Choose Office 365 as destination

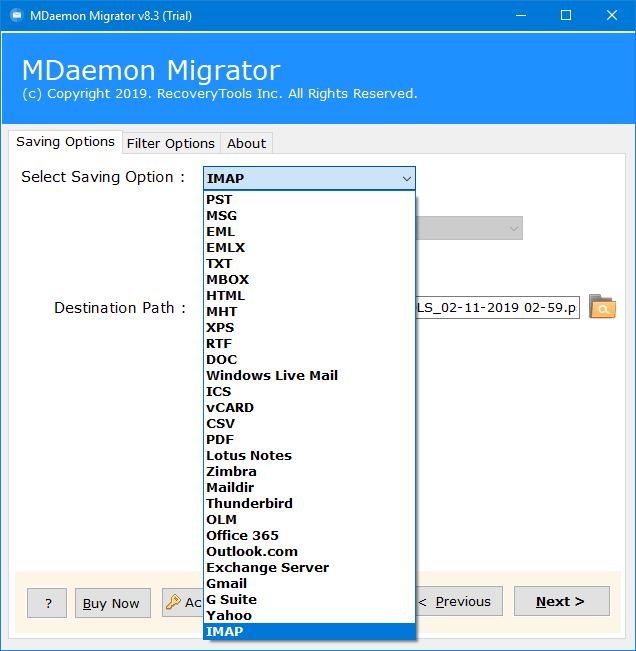click(309, 536)
